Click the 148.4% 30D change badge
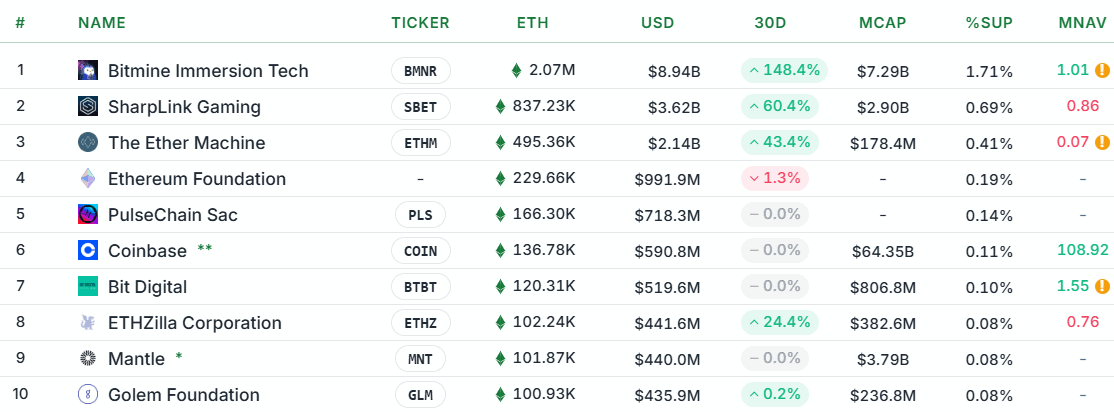Screen dimensions: 1114x412 click(780, 71)
